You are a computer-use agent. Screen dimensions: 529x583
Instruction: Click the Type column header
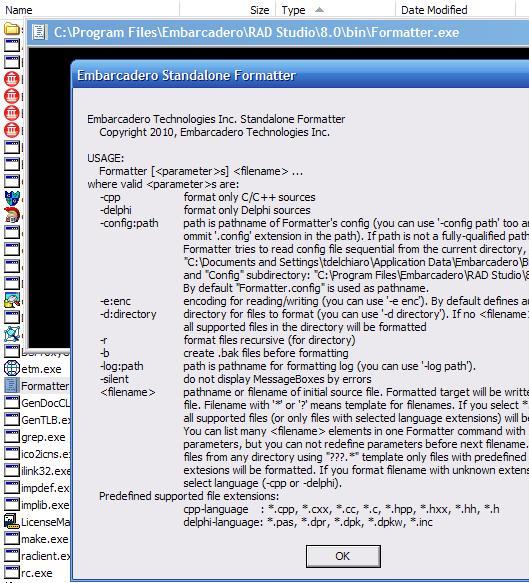[335, 10]
